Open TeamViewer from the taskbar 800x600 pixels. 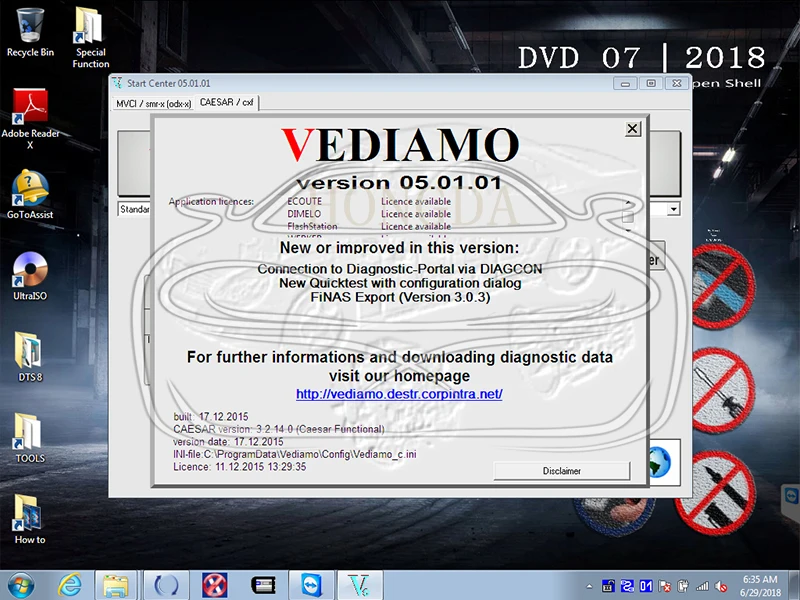pos(311,585)
